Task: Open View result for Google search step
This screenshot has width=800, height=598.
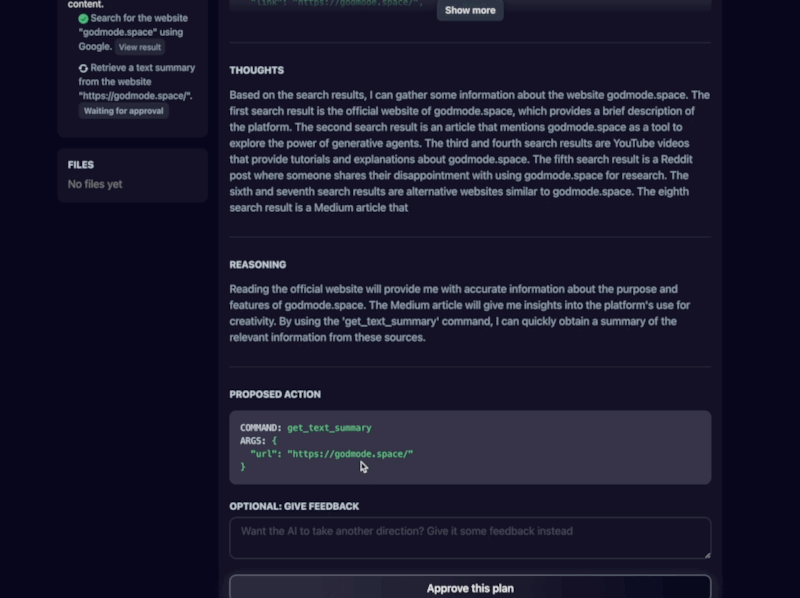Action: pos(140,47)
